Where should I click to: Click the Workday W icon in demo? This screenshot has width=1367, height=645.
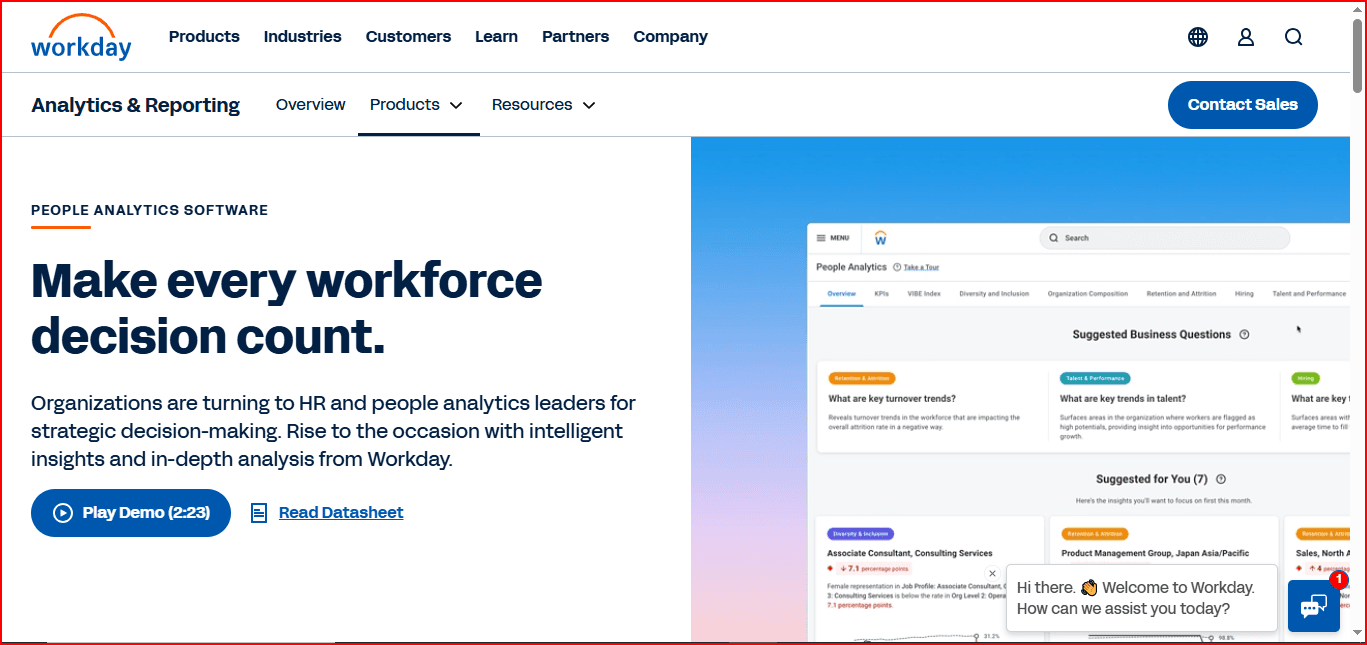[880, 238]
